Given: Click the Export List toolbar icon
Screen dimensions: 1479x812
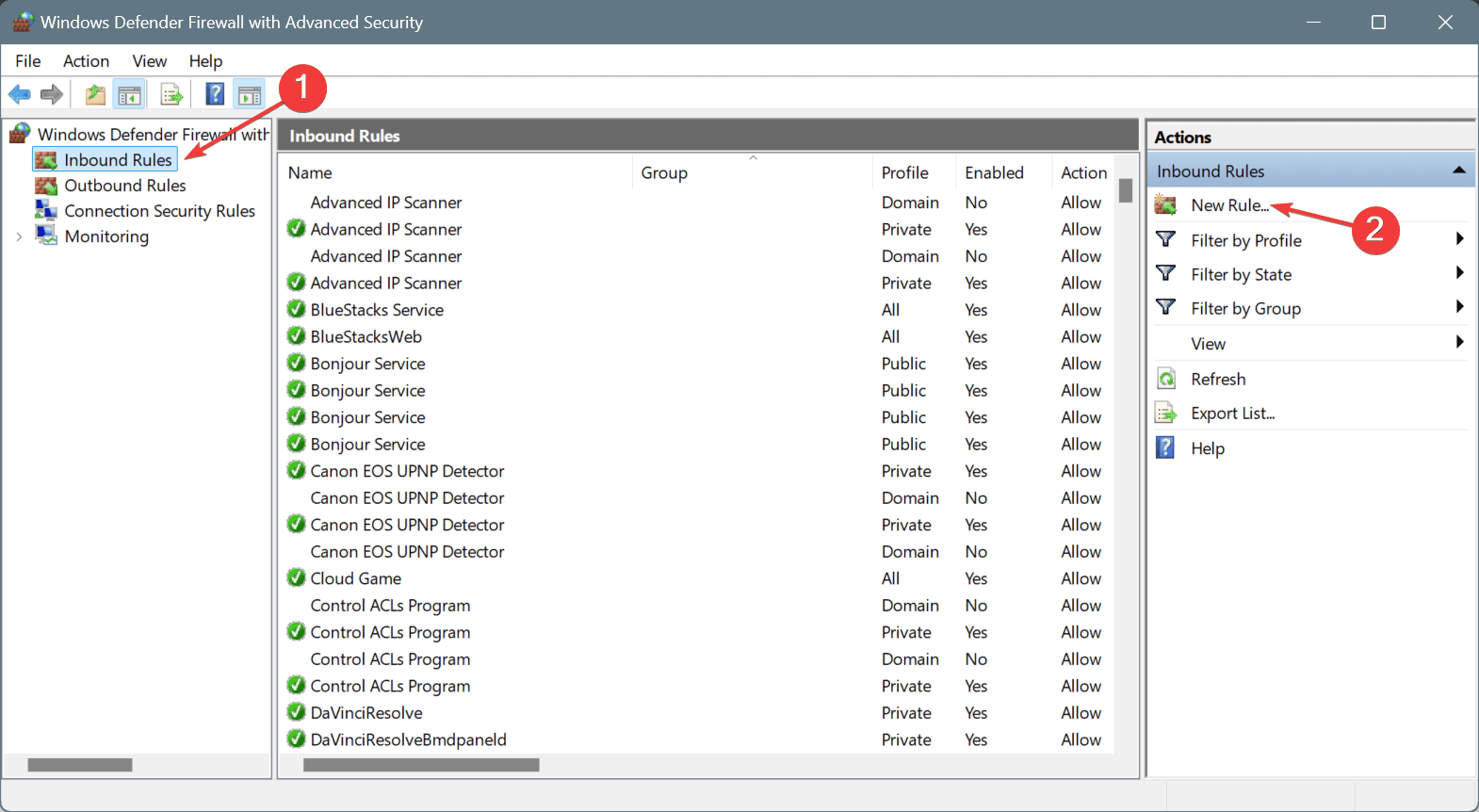Looking at the screenshot, I should (x=171, y=94).
